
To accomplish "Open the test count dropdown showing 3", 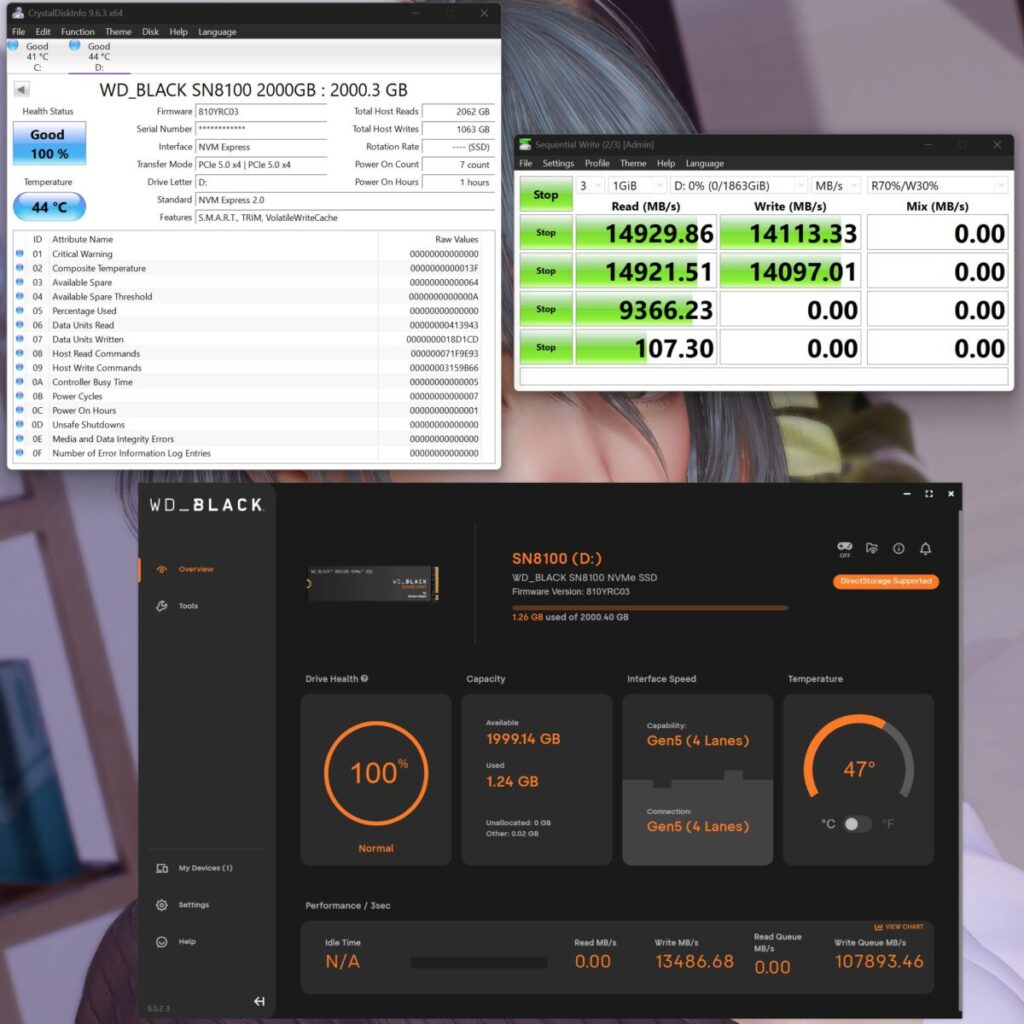I will click(590, 185).
